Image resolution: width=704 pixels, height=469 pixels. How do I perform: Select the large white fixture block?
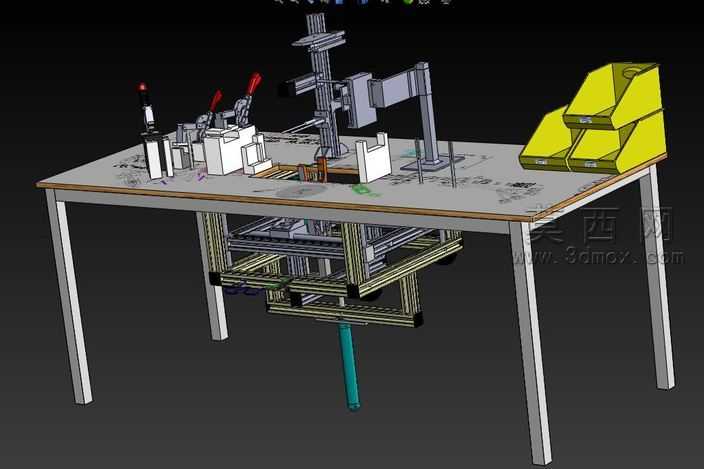pyautogui.click(x=228, y=149)
